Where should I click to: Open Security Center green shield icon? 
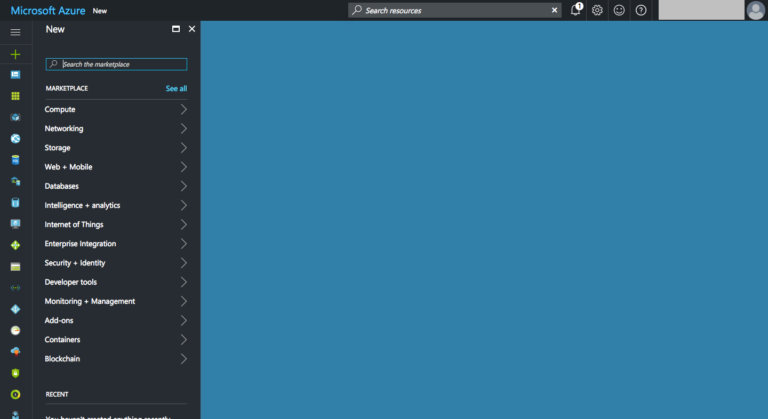(x=15, y=373)
